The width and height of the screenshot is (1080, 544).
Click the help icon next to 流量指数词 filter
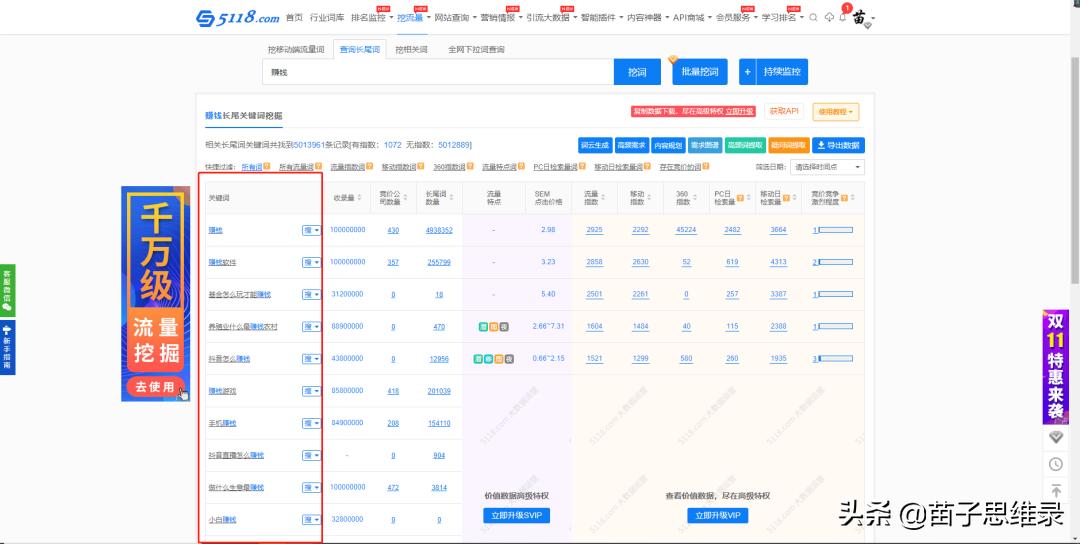(x=370, y=167)
